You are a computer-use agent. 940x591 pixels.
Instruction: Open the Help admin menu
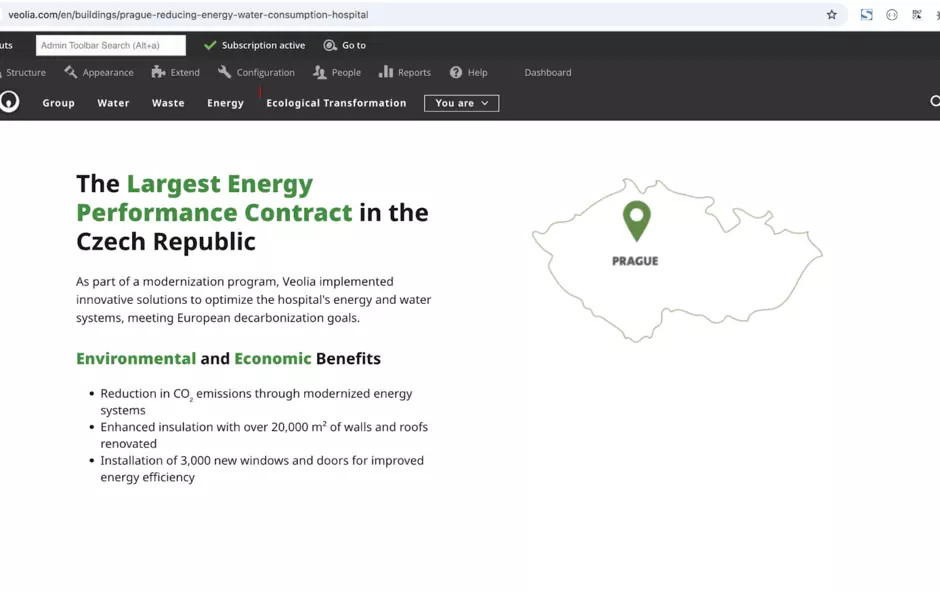pos(468,72)
